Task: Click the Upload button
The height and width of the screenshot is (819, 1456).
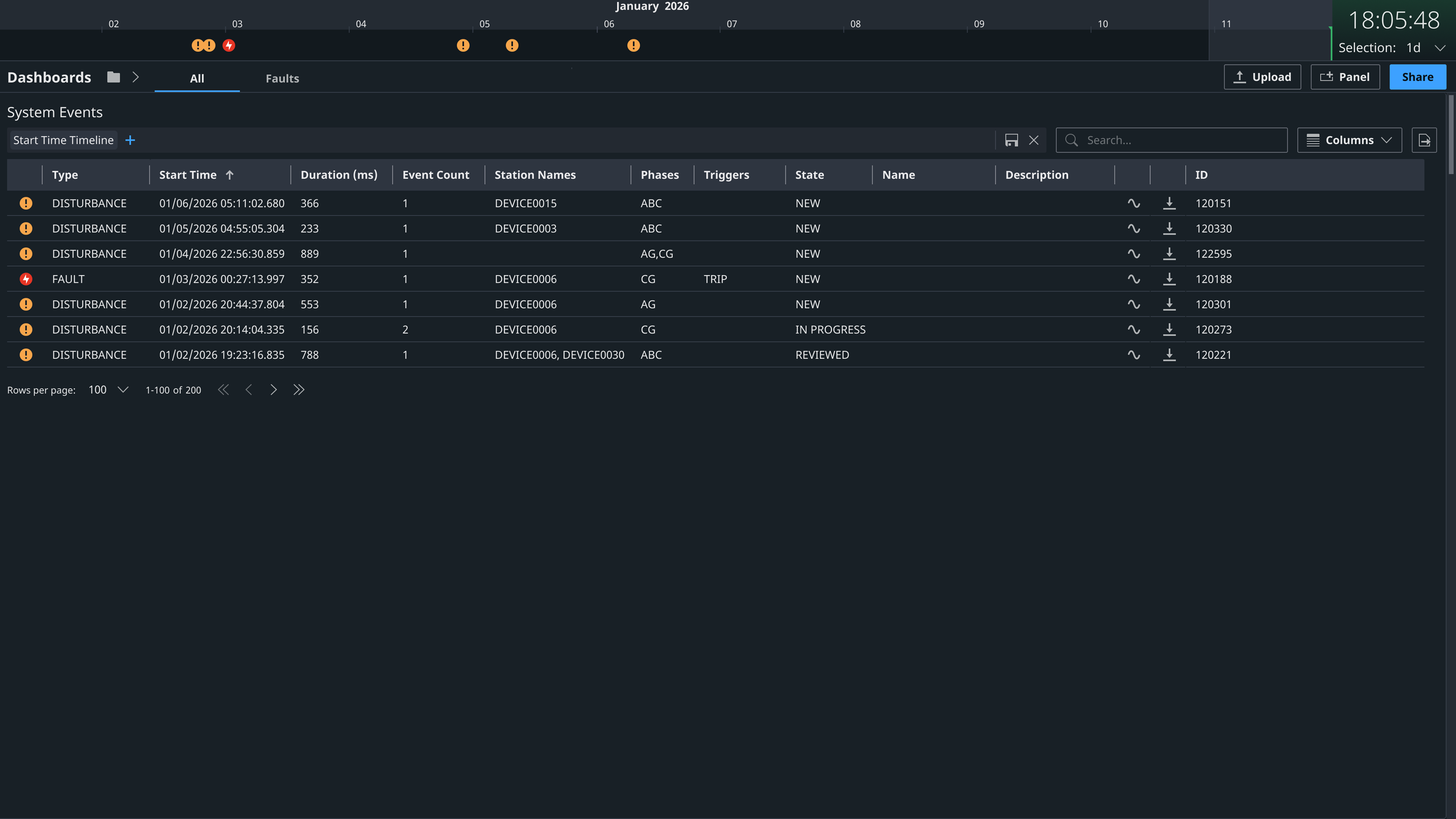Action: click(1262, 77)
